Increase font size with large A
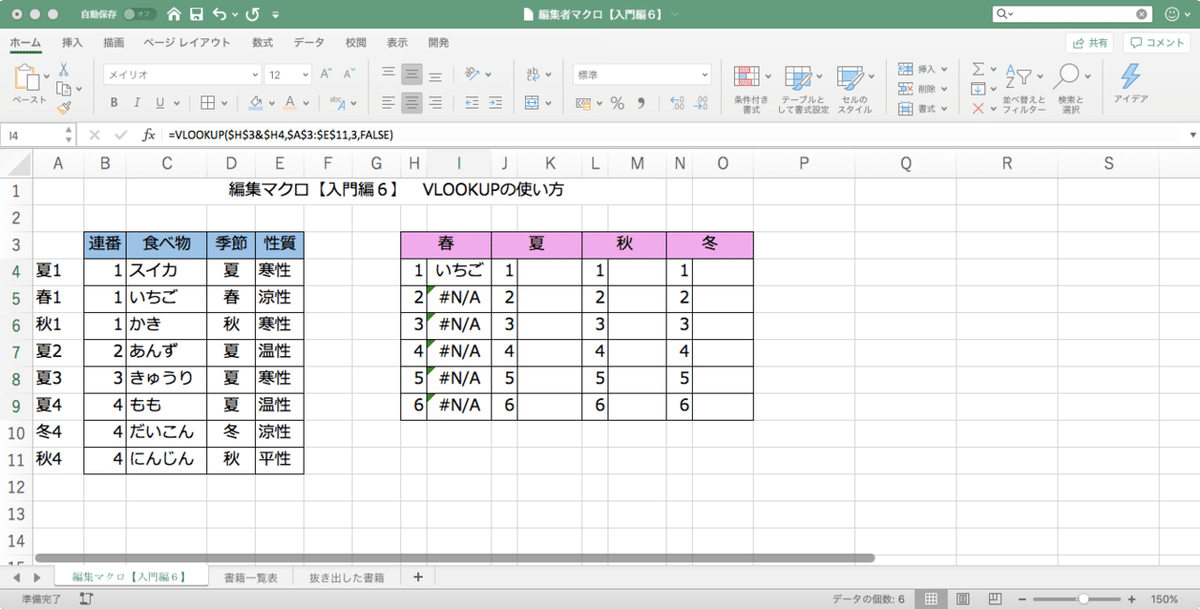Screen dimensions: 1200x609 [x=327, y=74]
